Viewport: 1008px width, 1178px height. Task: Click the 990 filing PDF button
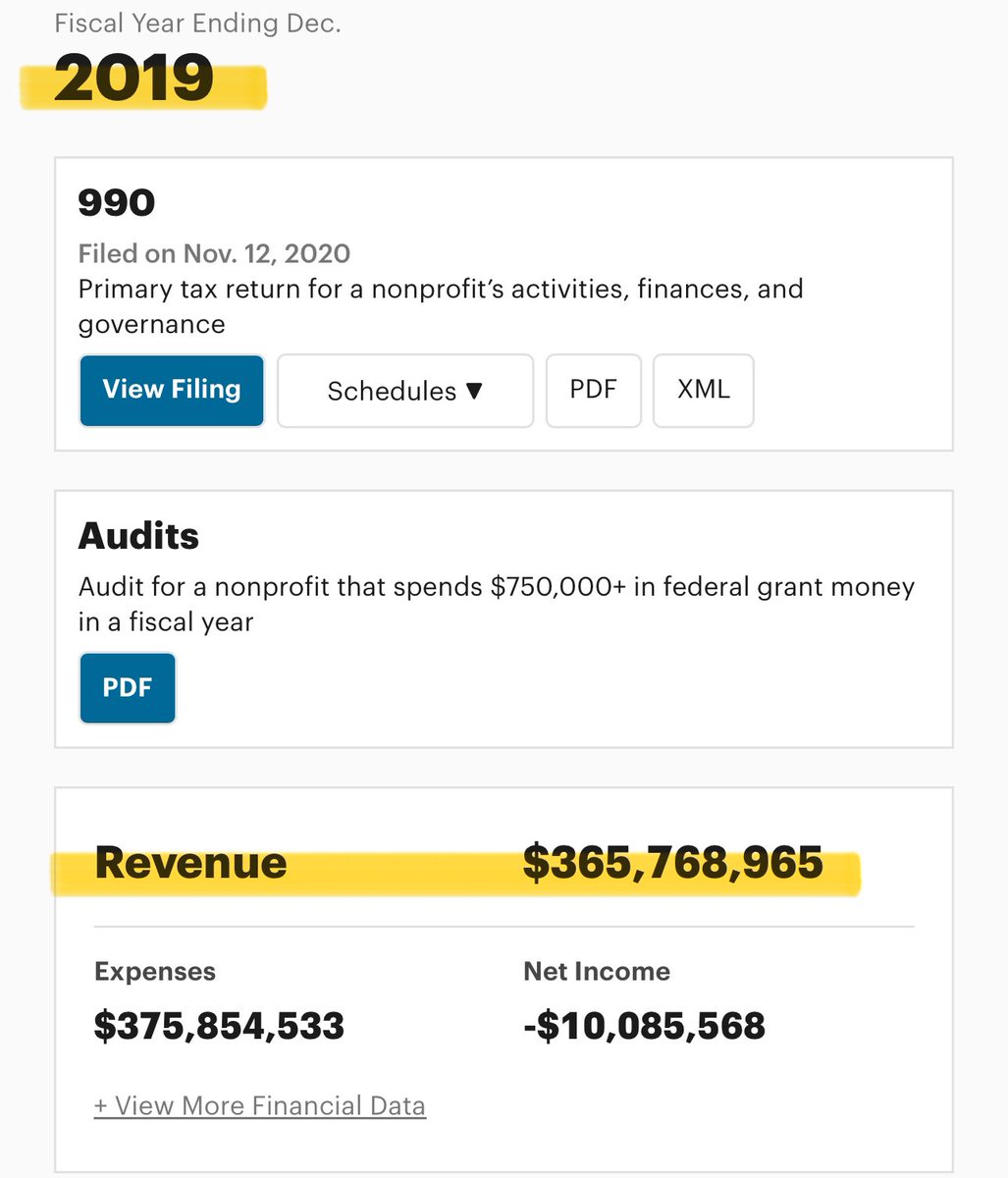coord(593,390)
